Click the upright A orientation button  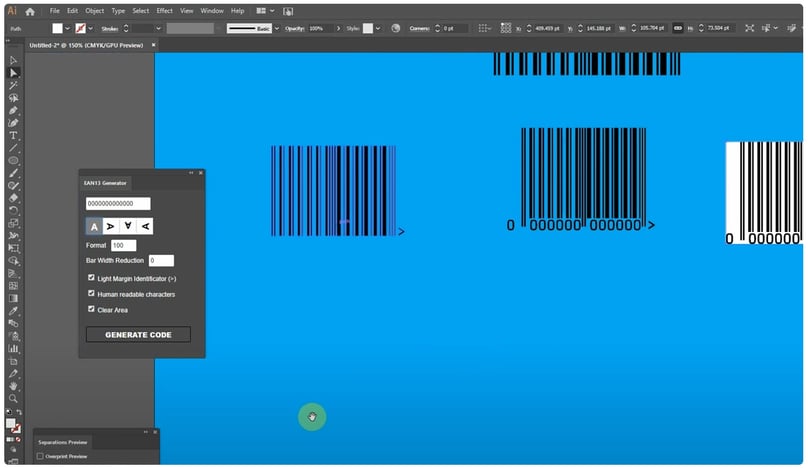click(95, 227)
